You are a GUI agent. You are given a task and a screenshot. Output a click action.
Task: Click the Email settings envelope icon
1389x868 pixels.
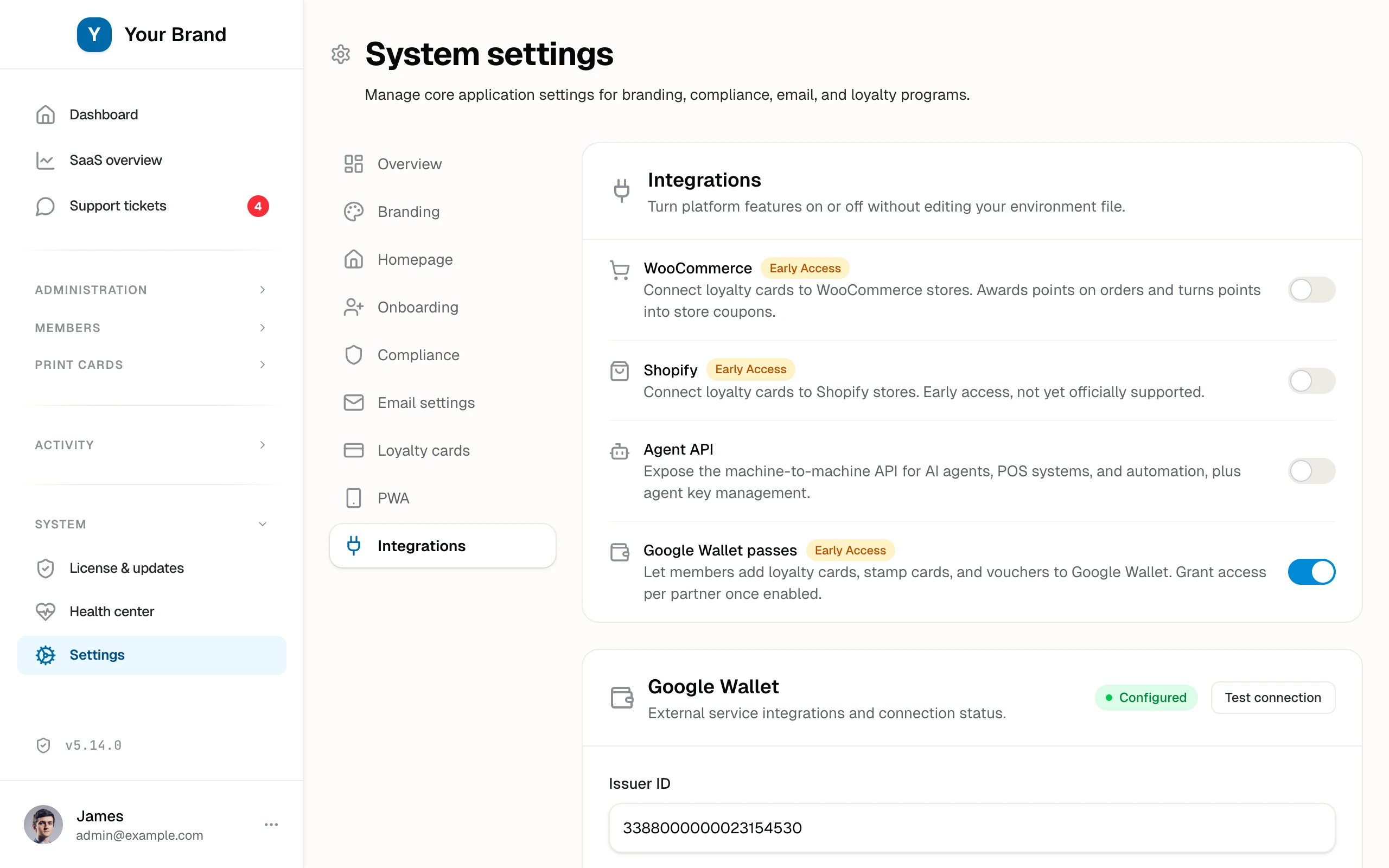click(354, 403)
